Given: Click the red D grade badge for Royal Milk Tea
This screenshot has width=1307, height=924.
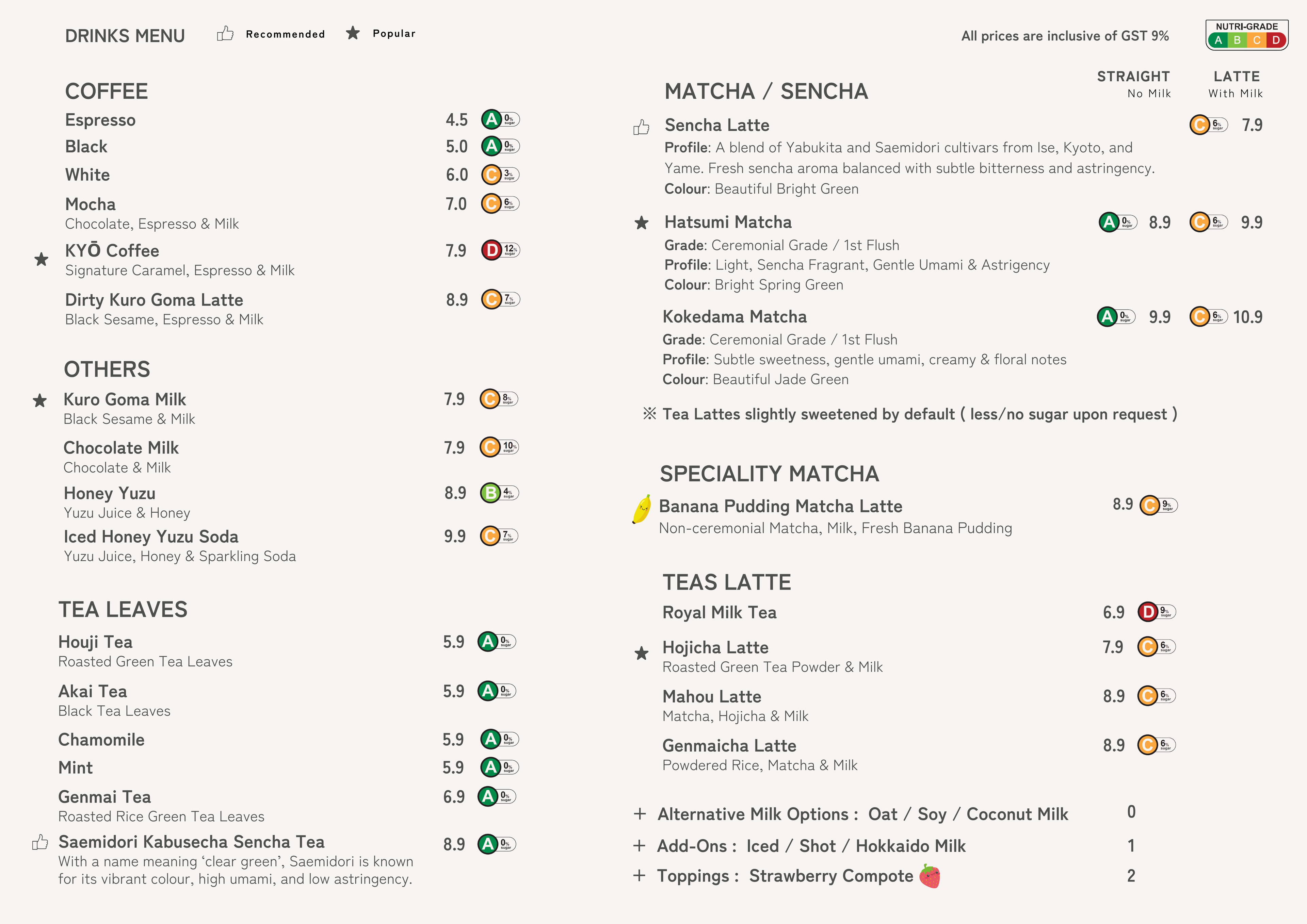Looking at the screenshot, I should [x=1148, y=612].
